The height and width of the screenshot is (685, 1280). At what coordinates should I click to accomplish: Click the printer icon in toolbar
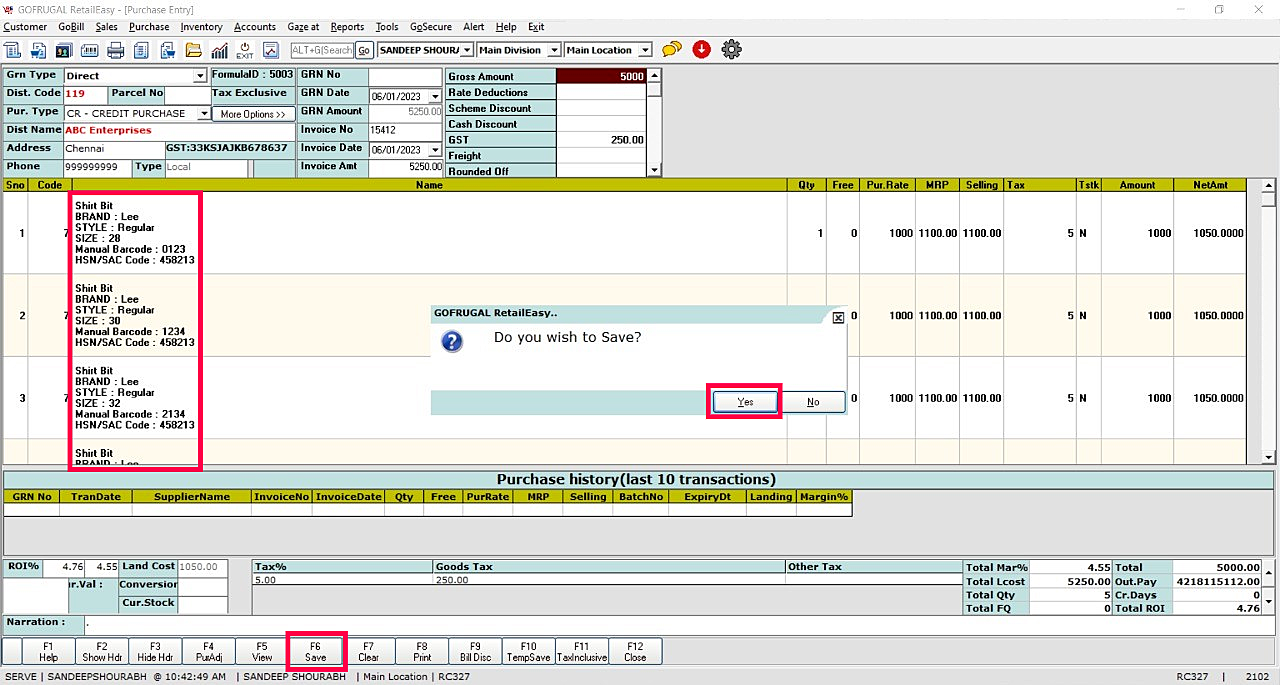(116, 50)
